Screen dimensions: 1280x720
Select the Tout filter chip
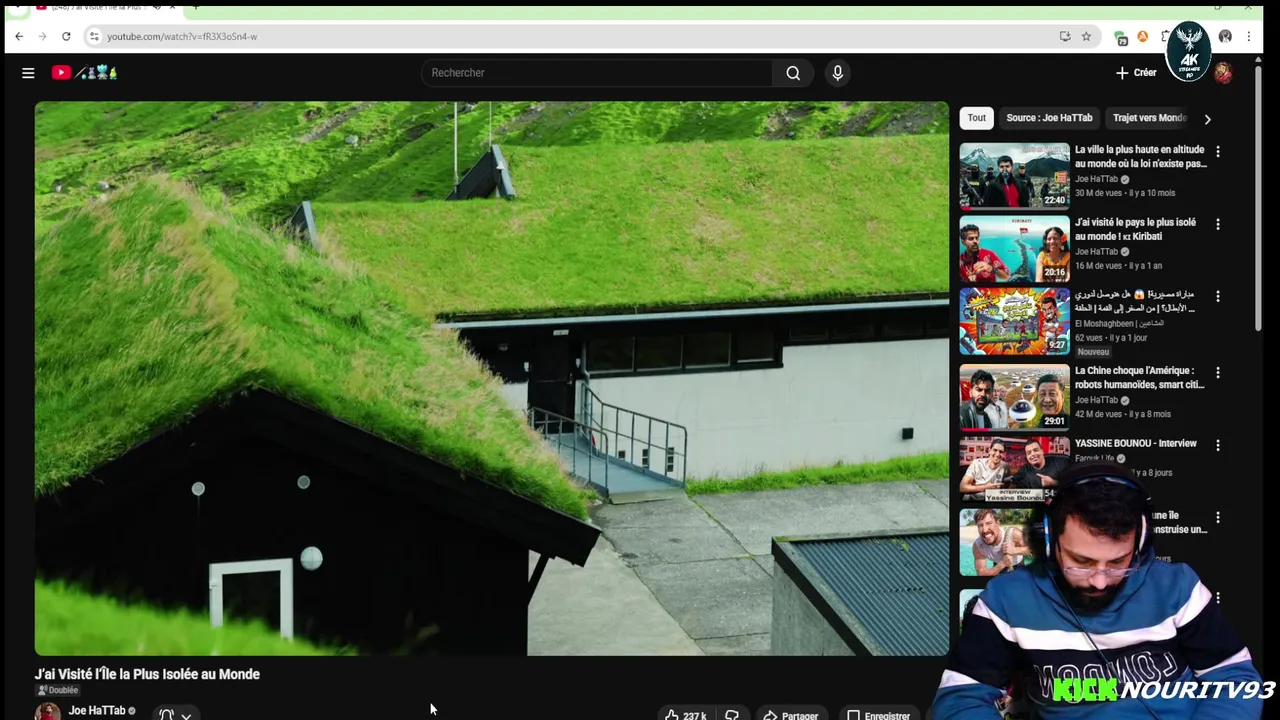(977, 118)
